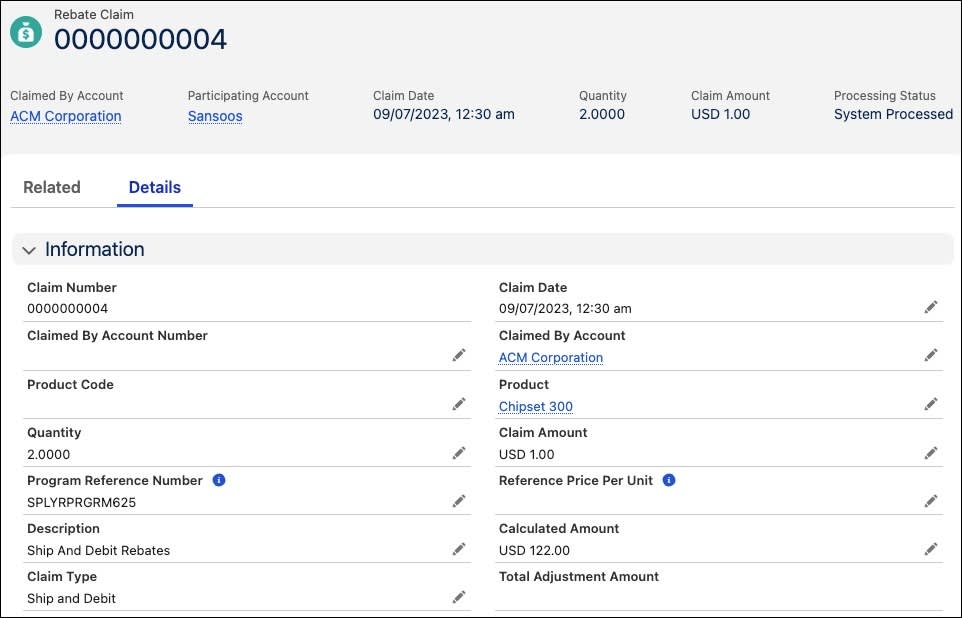Click details Claim Amount value USD 1.00
The height and width of the screenshot is (618, 962).
(526, 455)
